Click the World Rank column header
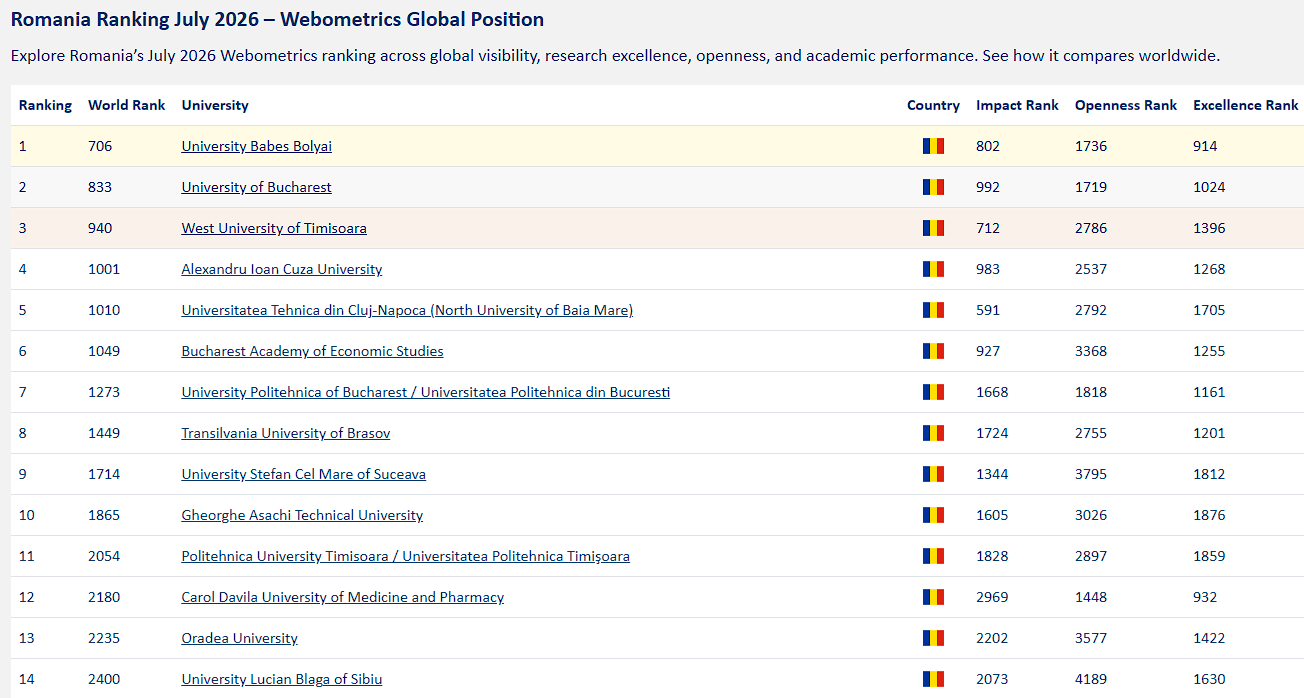This screenshot has width=1304, height=698. pos(127,105)
